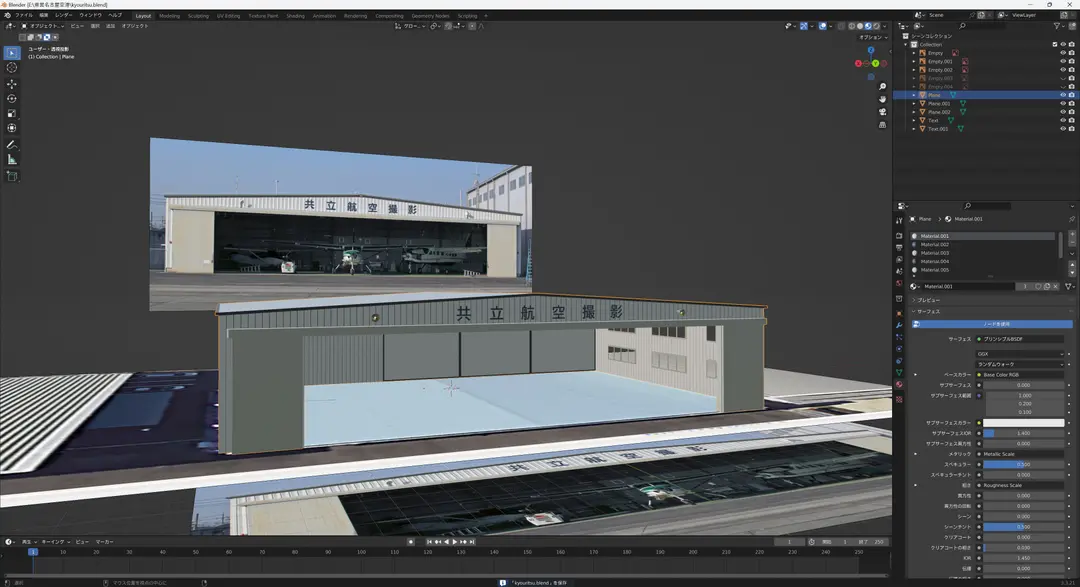Screen dimensions: 1080x587
Task: Hide Plane.001 using its eye icon
Action: tap(1063, 103)
